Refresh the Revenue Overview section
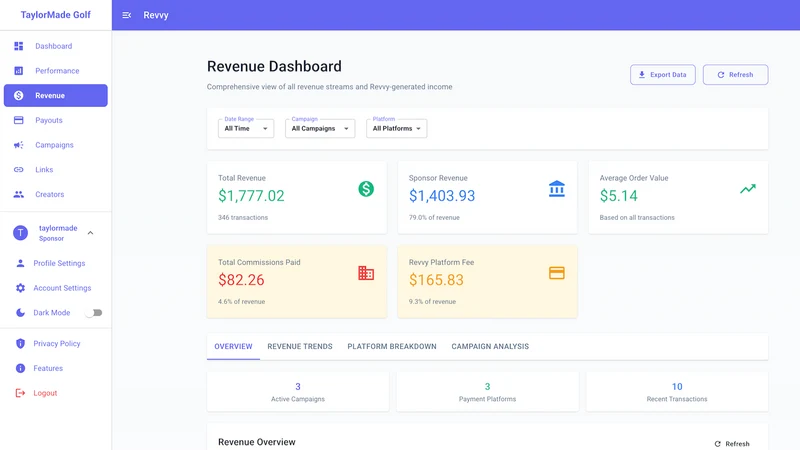800x450 pixels. (x=732, y=444)
